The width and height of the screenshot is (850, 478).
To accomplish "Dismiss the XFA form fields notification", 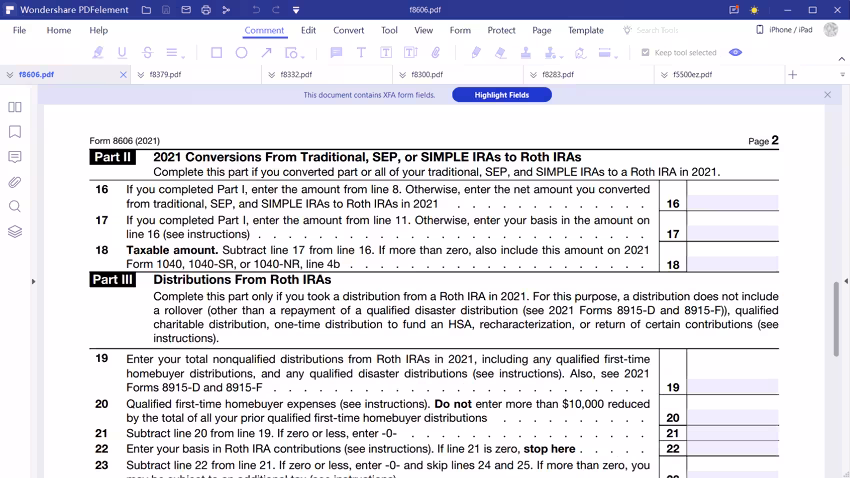I will click(827, 95).
